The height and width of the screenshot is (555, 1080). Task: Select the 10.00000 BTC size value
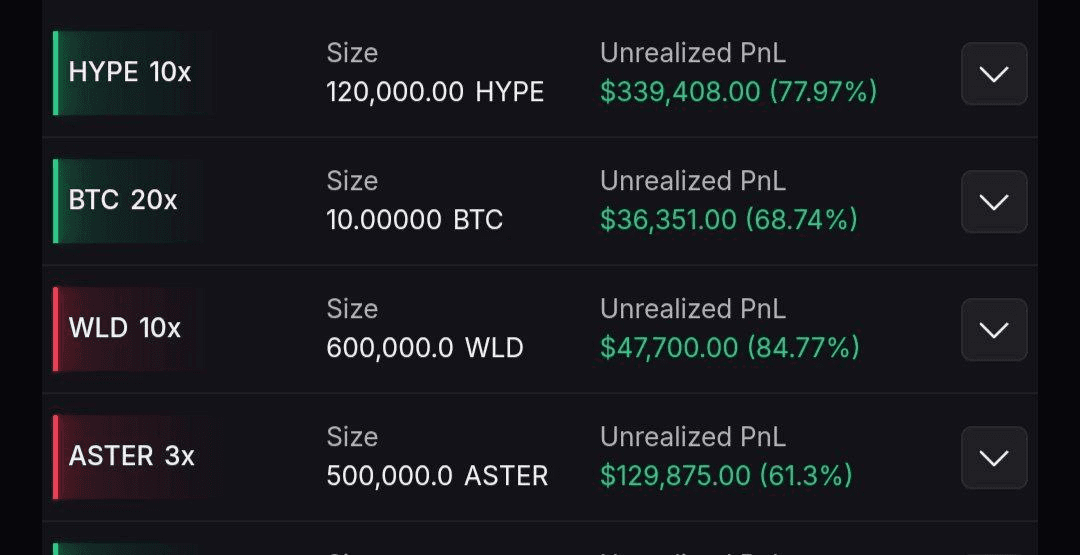[x=414, y=221]
